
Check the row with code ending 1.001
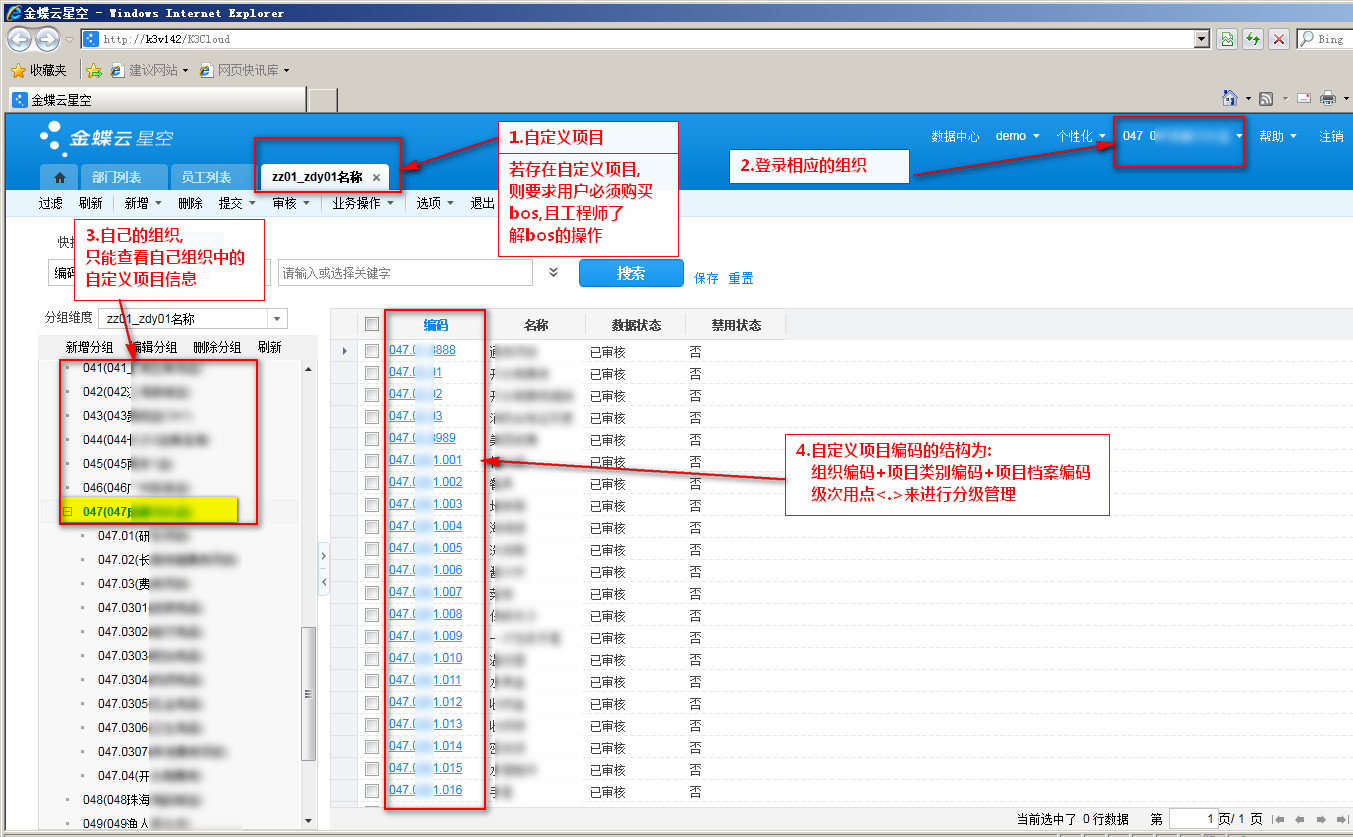point(372,461)
